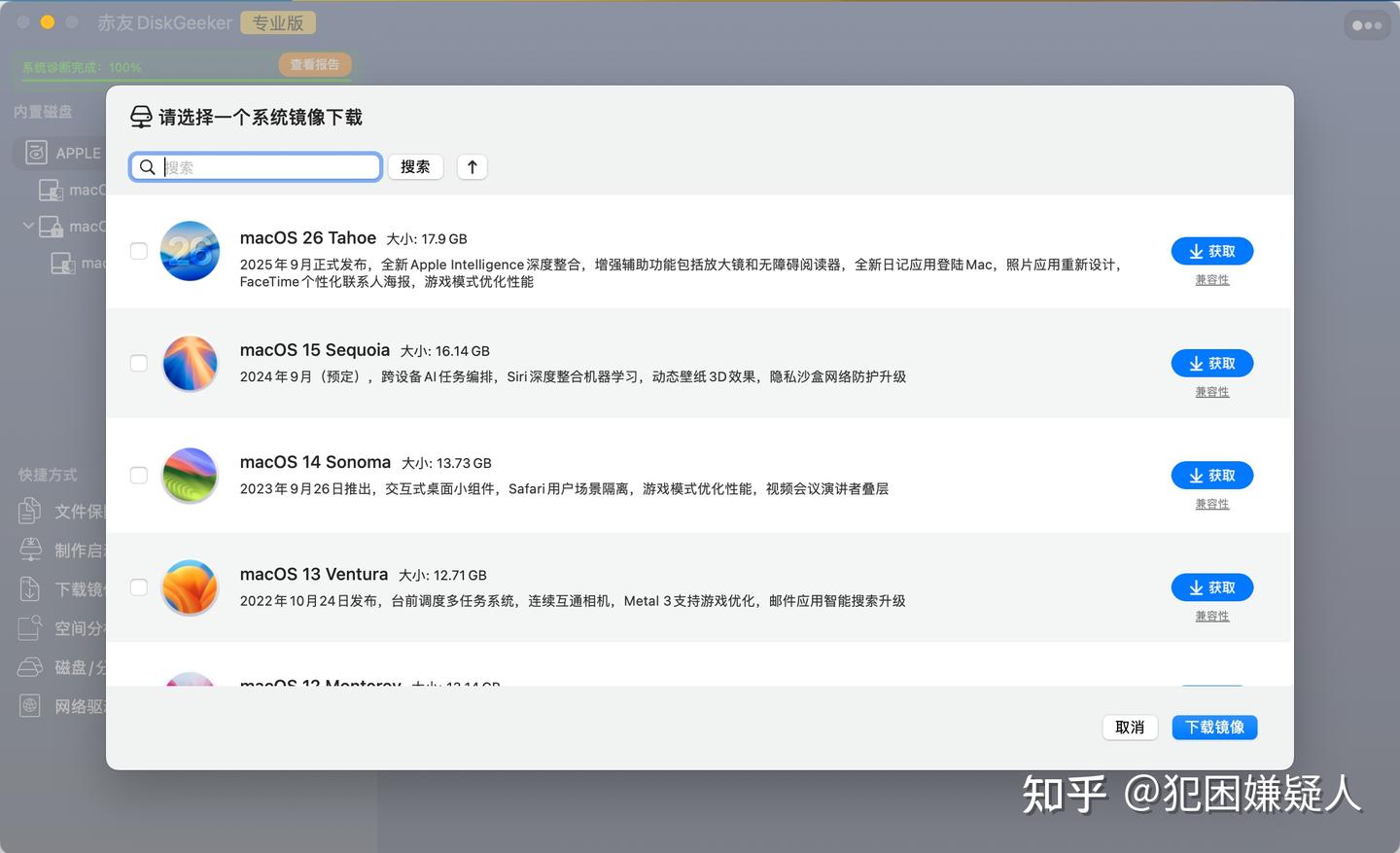
Task: Click the title text "macOS 26 Tahoe"
Action: [308, 238]
